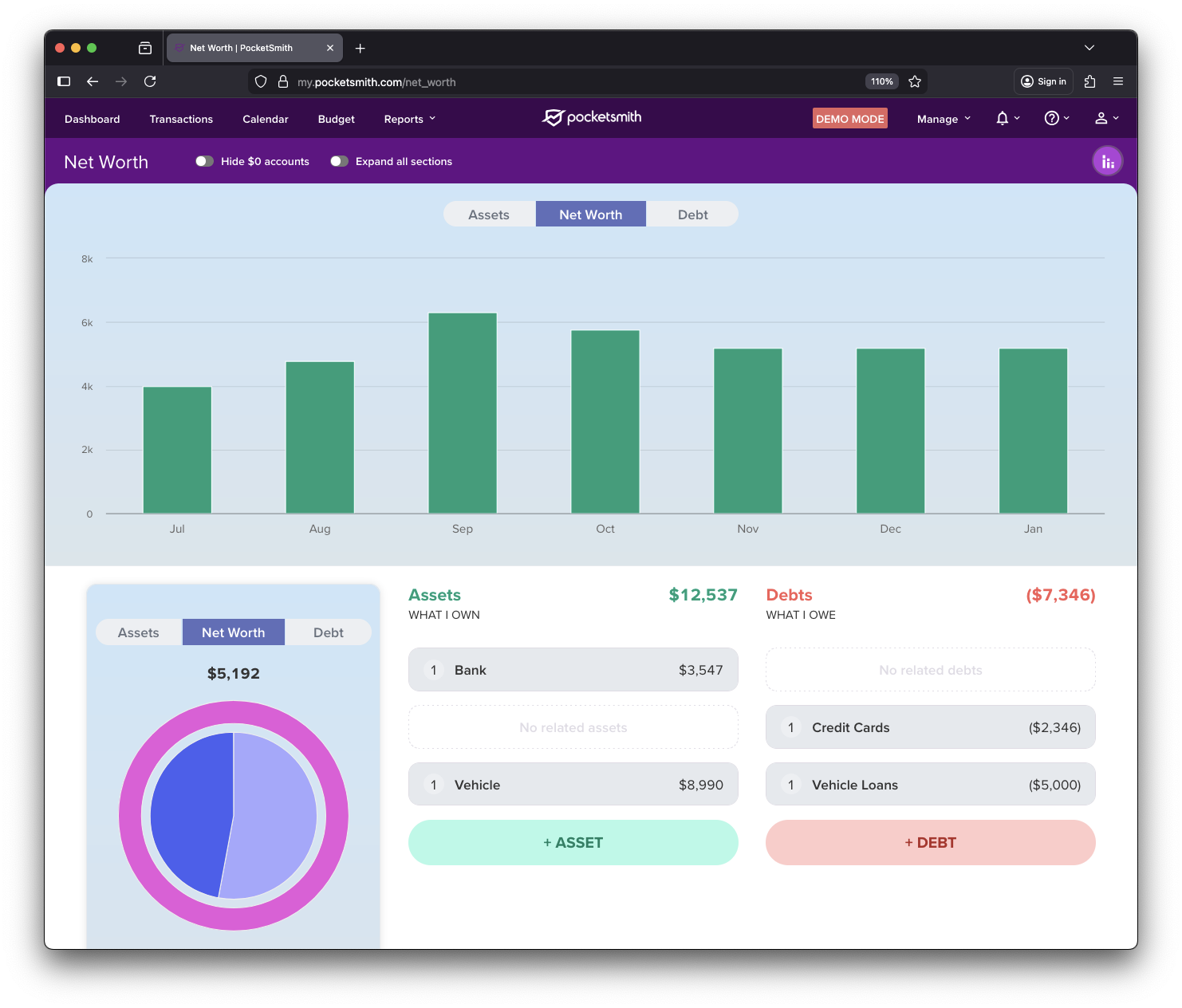1182x1008 pixels.
Task: Switch chart to the Debt tab
Action: (x=692, y=215)
